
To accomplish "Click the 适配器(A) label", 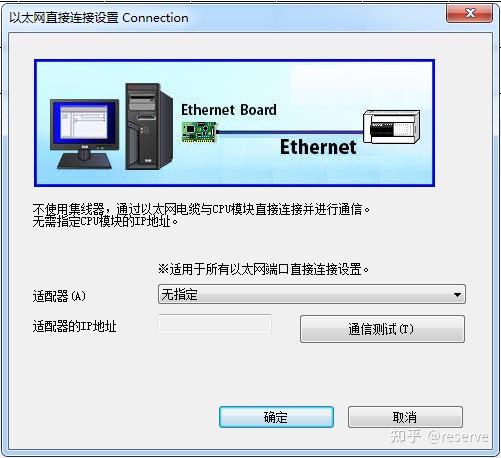I will pyautogui.click(x=59, y=296).
